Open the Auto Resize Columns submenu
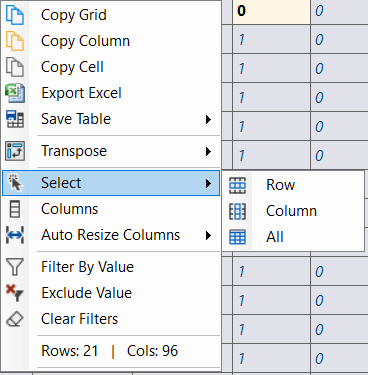368x375 pixels. pos(111,235)
